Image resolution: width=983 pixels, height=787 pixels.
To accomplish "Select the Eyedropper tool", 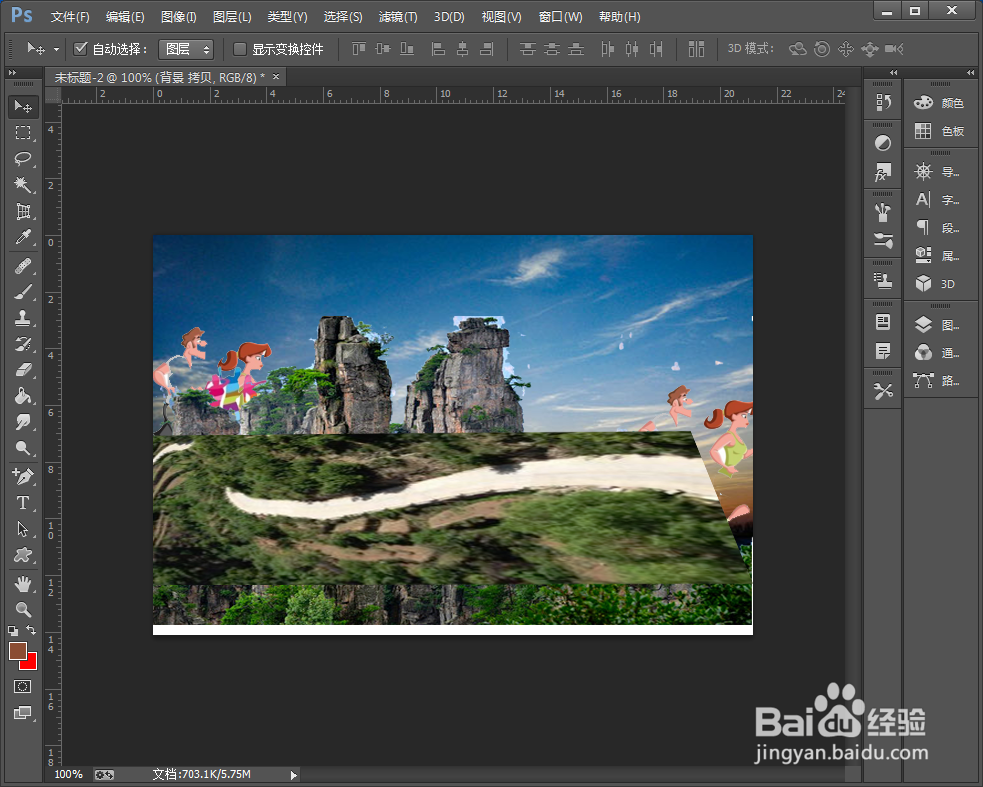I will pyautogui.click(x=23, y=236).
